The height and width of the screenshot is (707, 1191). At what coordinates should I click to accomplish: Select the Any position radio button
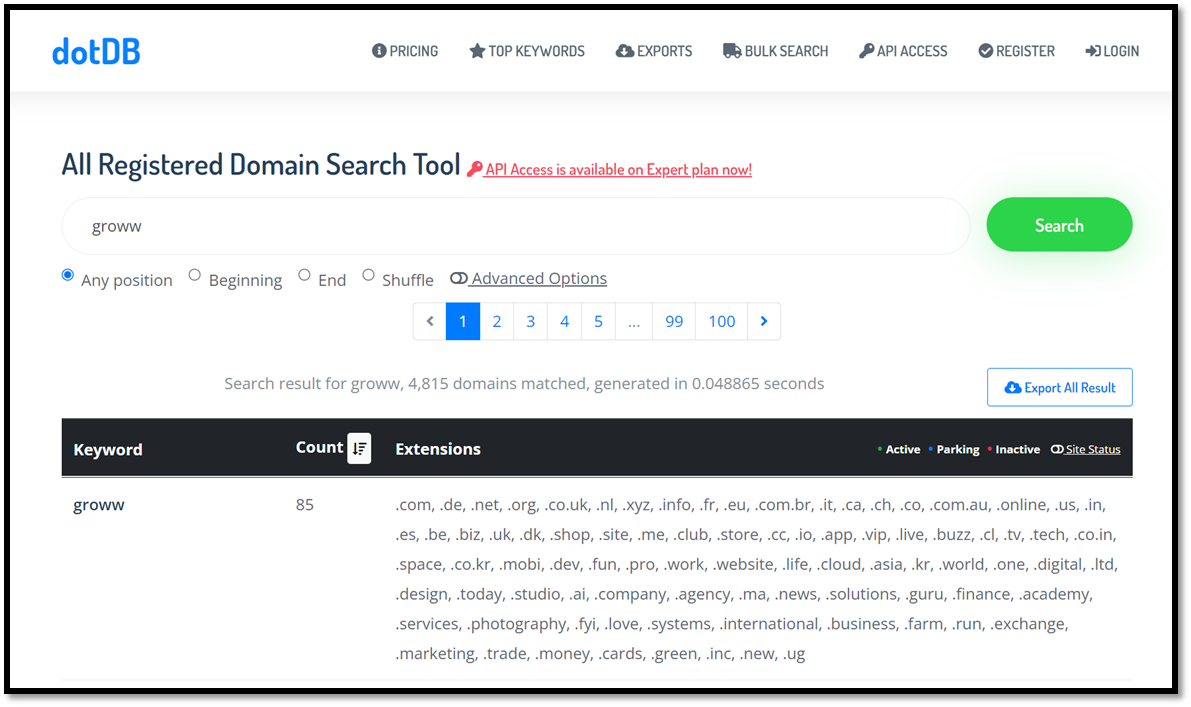pos(68,275)
